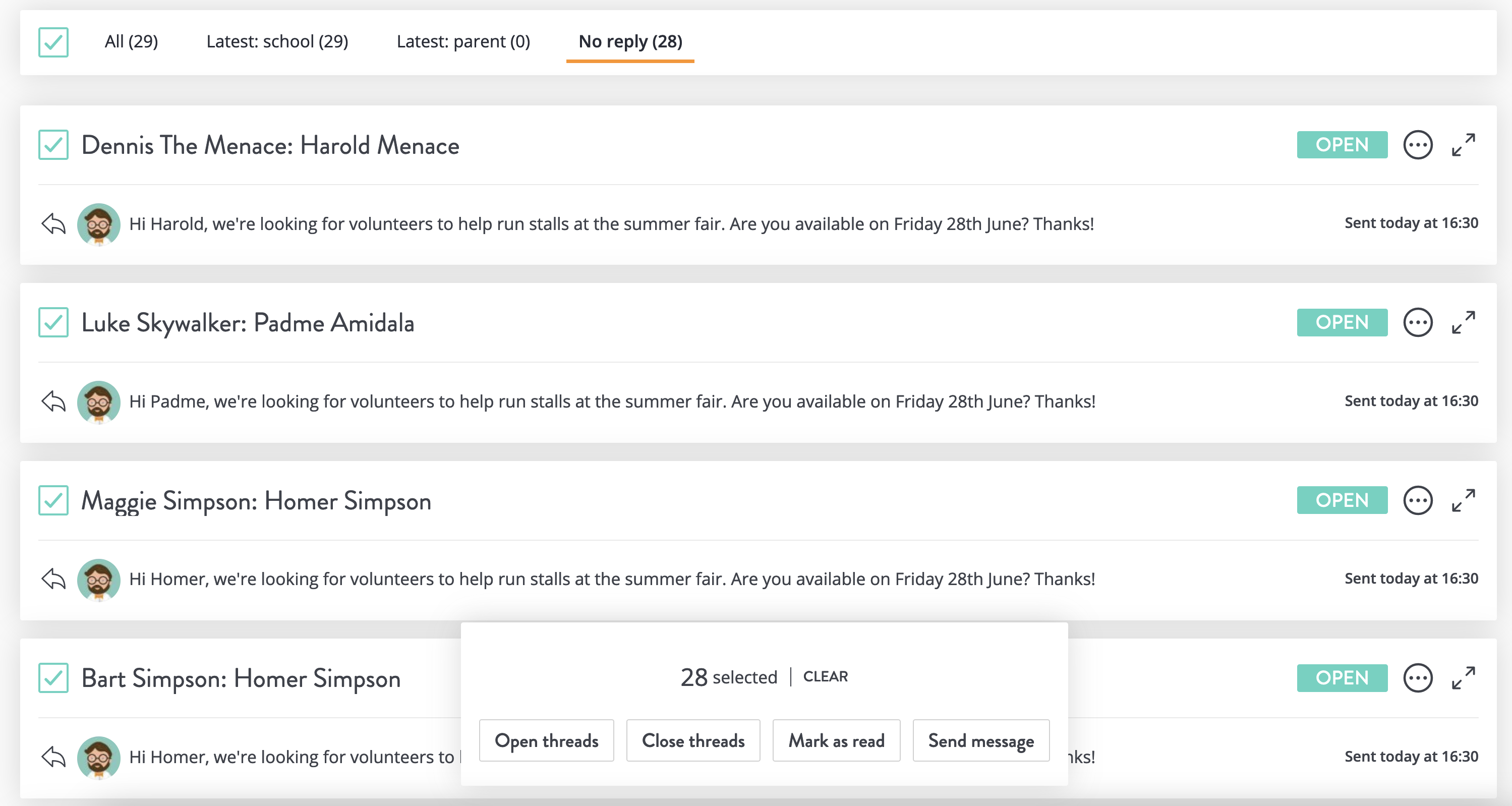Click the OPEN badge on the Maggie Simpson thread
The height and width of the screenshot is (806, 1512).
click(1342, 500)
